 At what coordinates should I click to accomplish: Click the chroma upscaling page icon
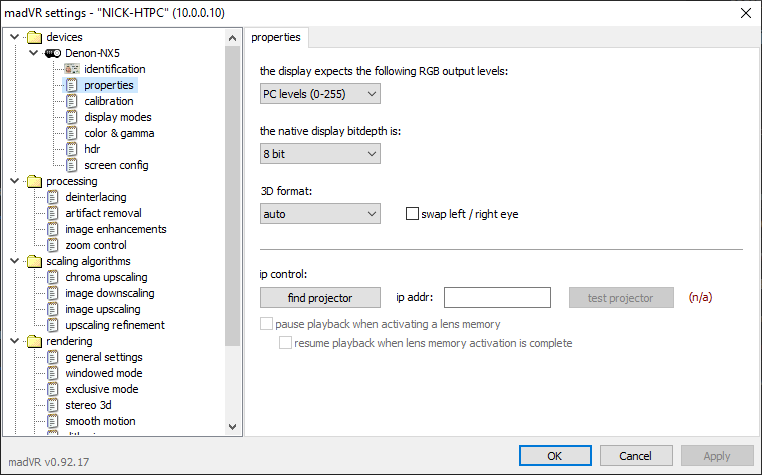[53, 277]
